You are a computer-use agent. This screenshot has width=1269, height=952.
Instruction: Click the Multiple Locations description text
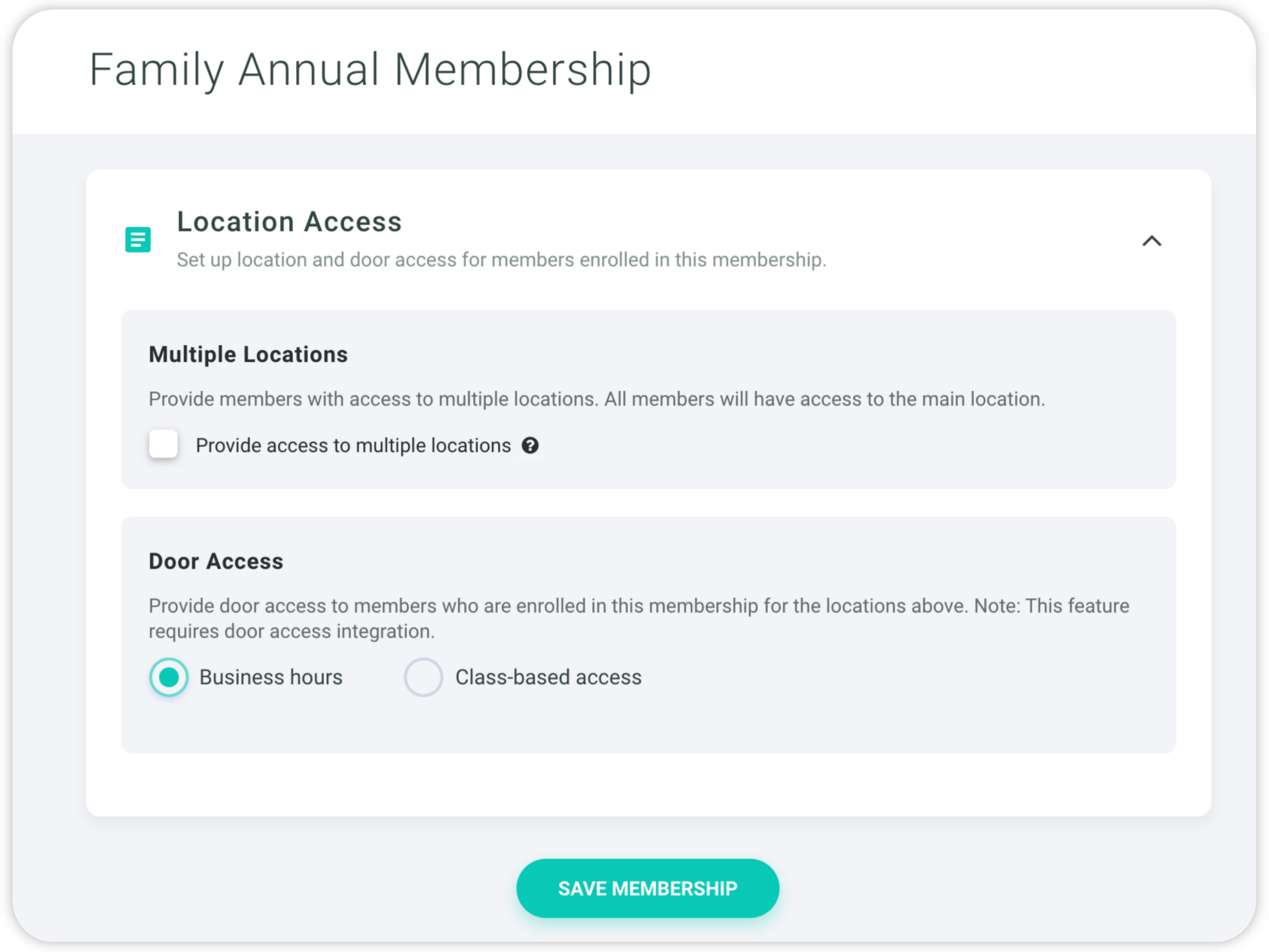(x=597, y=399)
